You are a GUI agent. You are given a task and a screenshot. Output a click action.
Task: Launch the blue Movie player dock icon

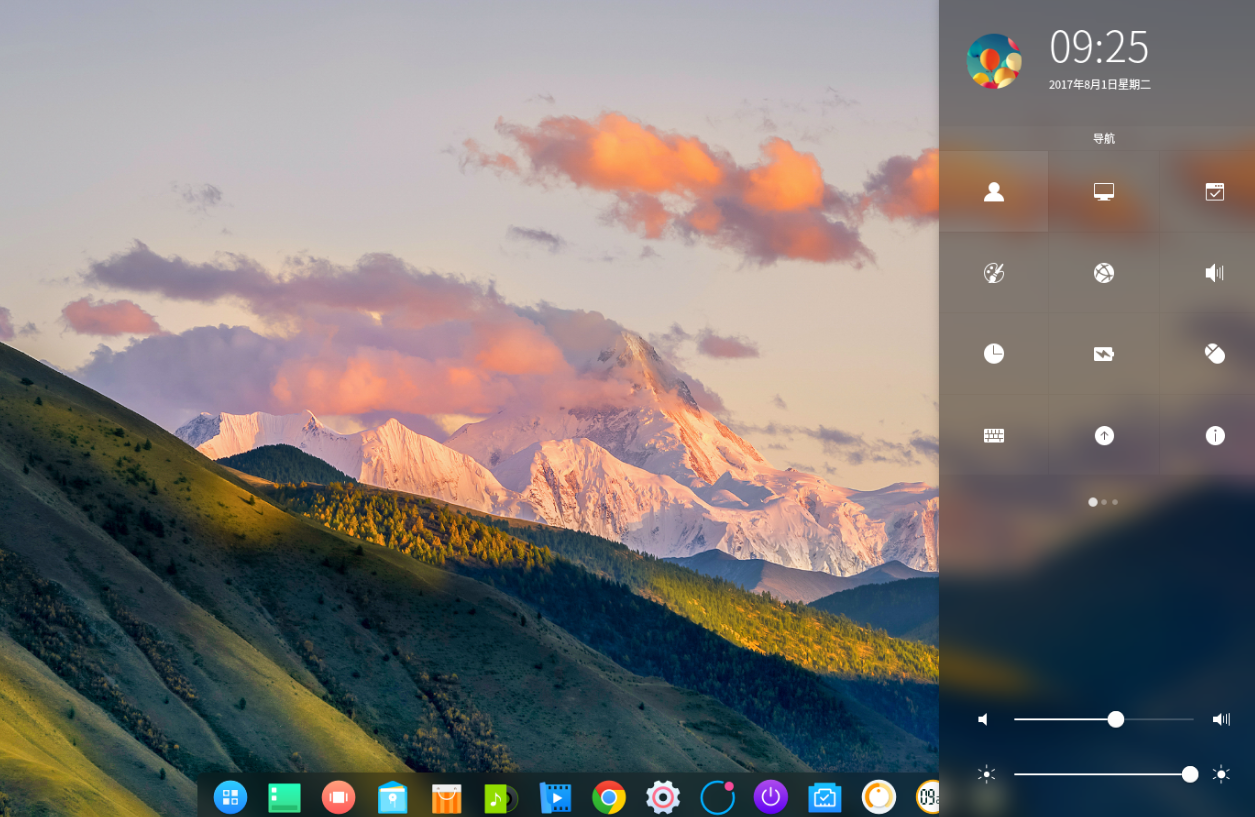554,797
